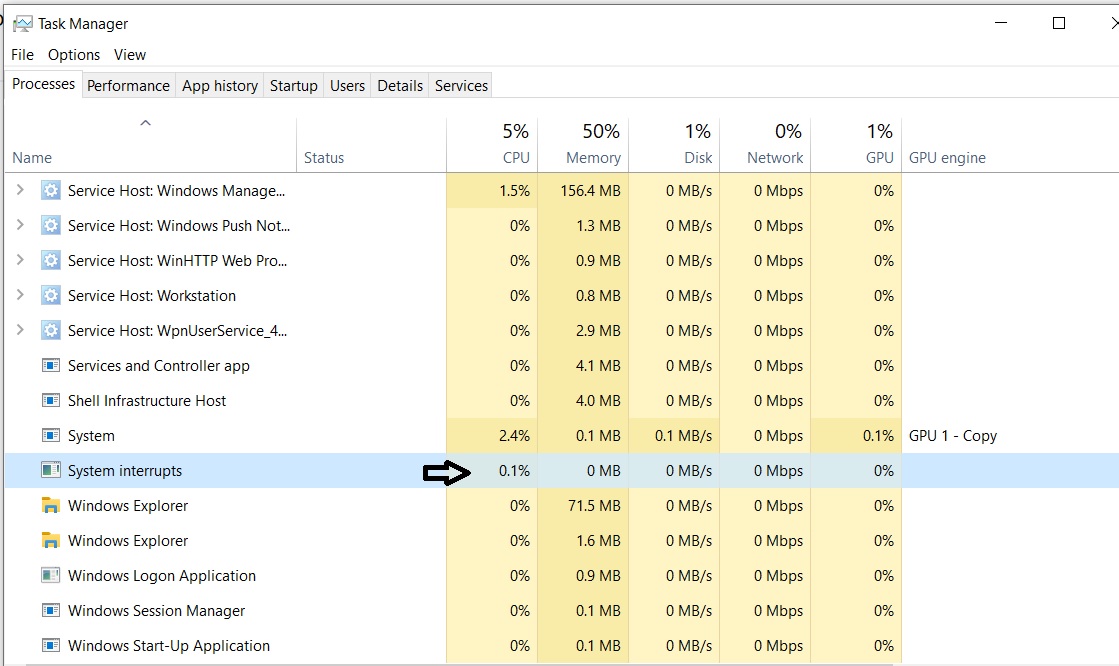This screenshot has height=666, width=1119.
Task: Select the Windows Start-Up Application row
Action: (168, 646)
